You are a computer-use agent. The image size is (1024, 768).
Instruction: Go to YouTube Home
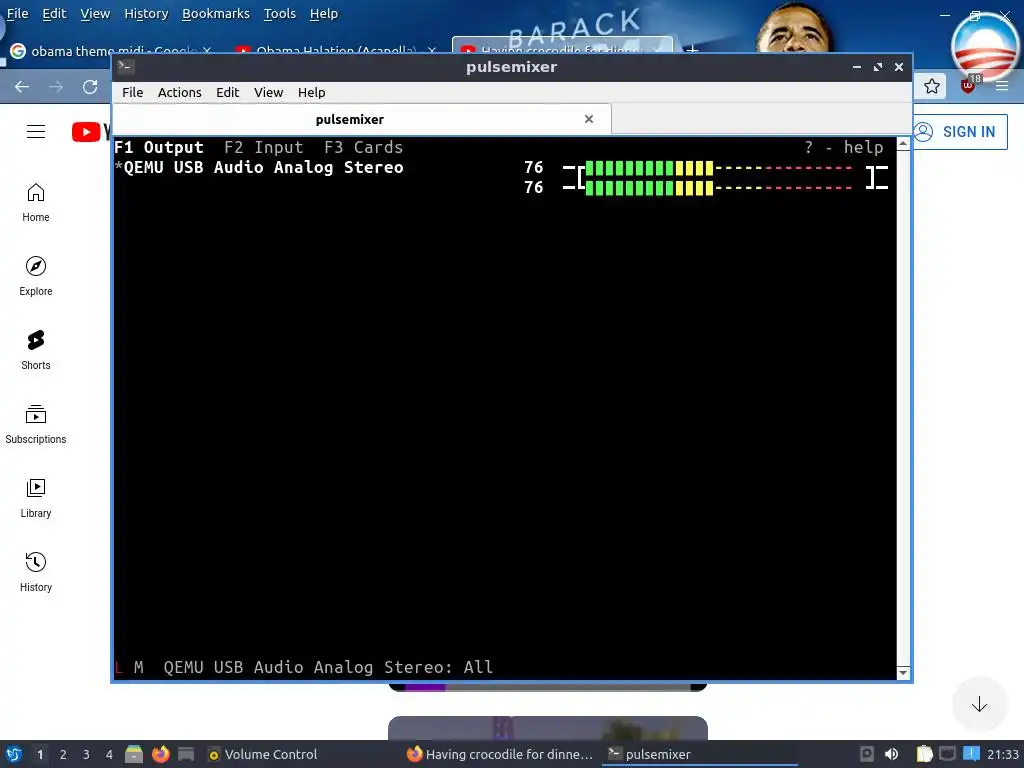tap(36, 202)
